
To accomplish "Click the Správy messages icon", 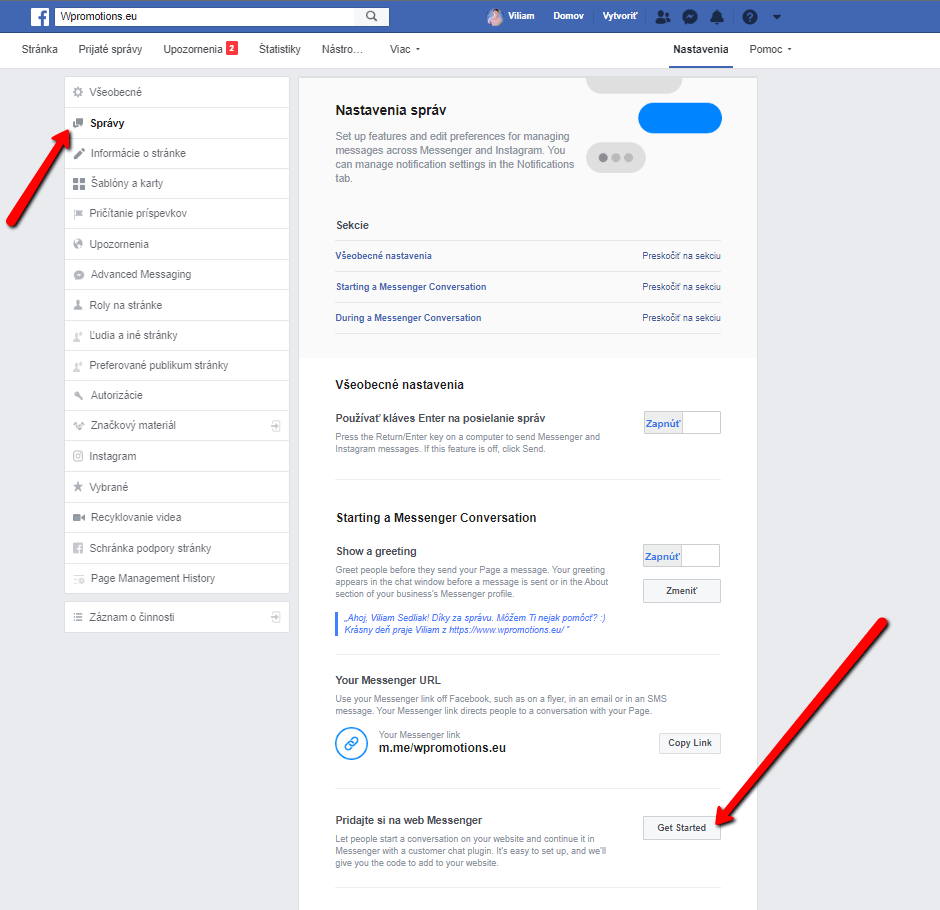I will coord(78,123).
